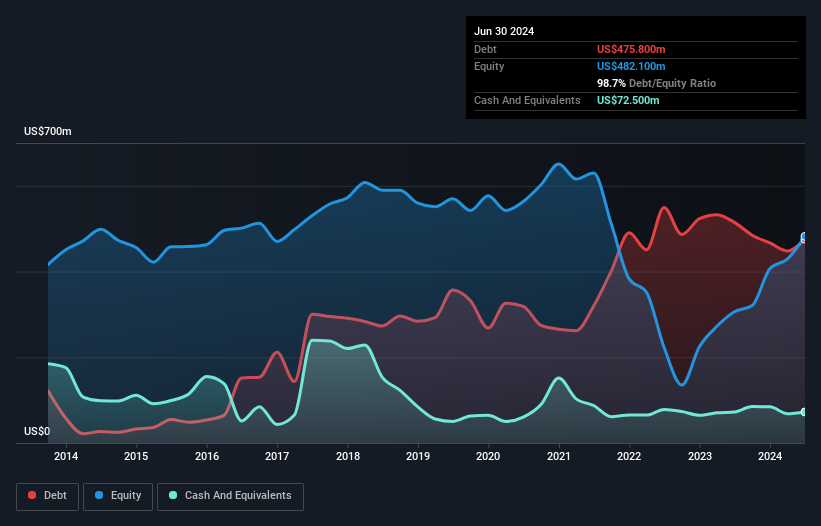Click the 2018 x-axis label
The image size is (821, 526).
click(348, 456)
